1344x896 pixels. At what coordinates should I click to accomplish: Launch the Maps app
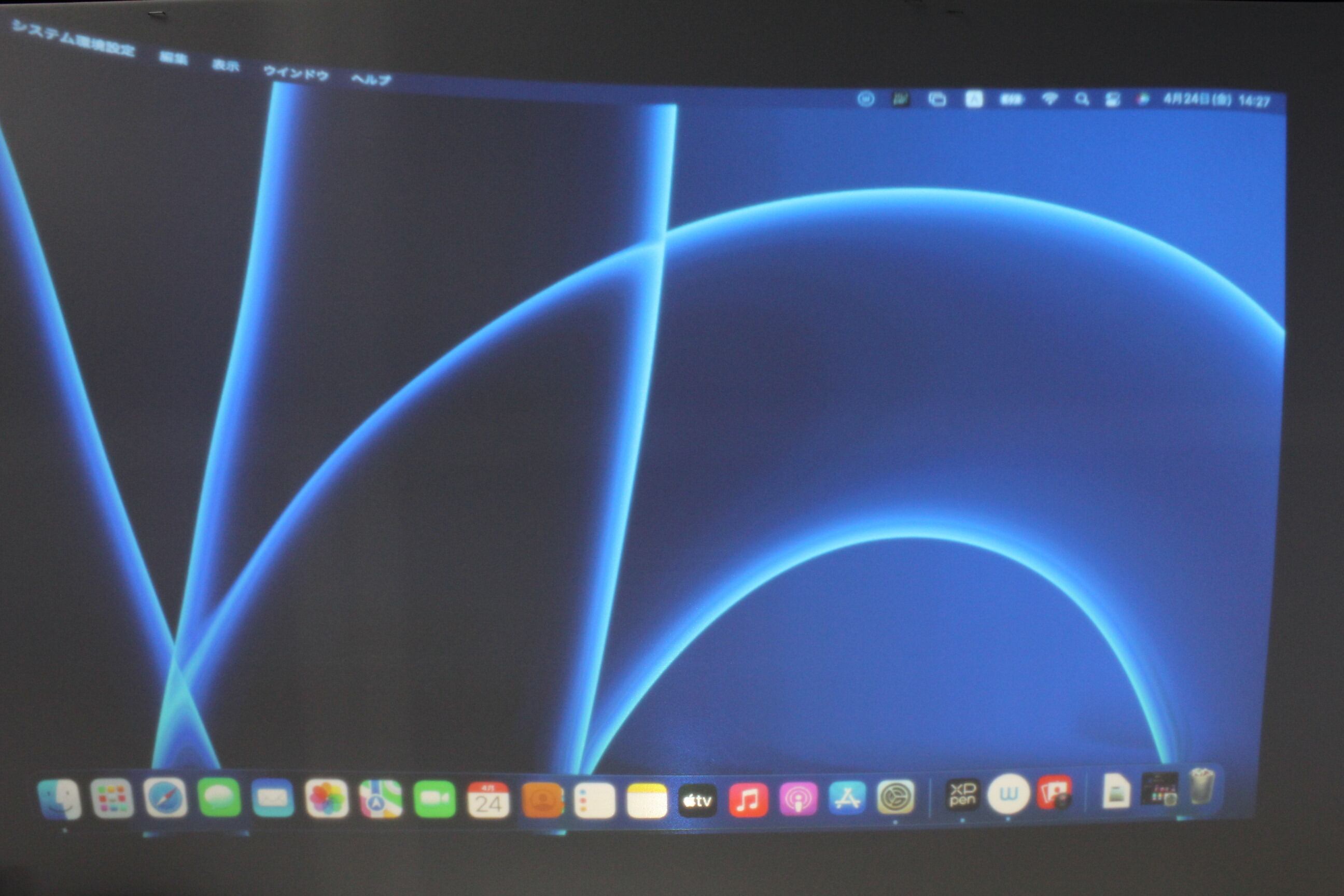(x=380, y=799)
